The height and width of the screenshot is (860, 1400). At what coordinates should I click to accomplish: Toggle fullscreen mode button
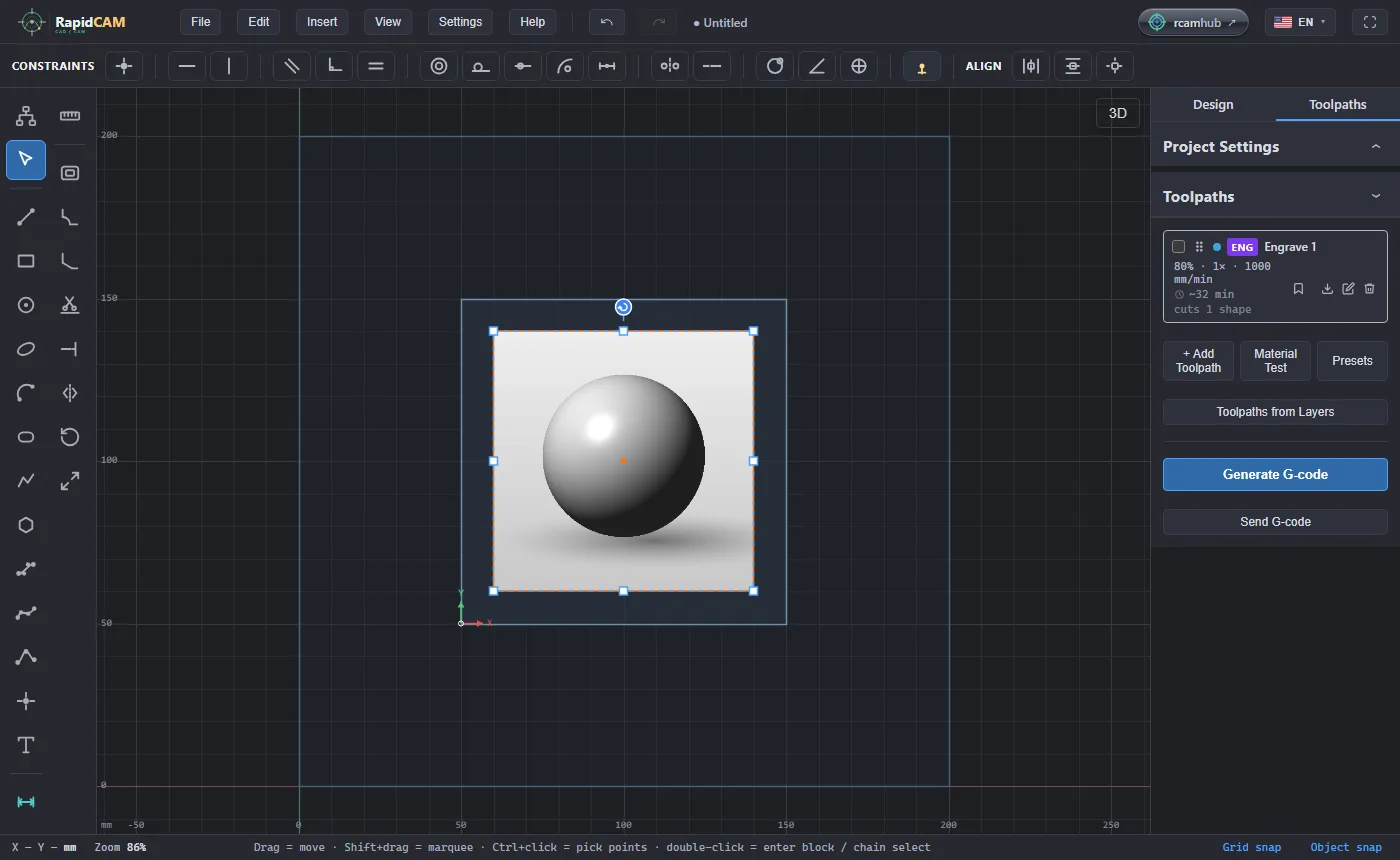[x=1370, y=22]
